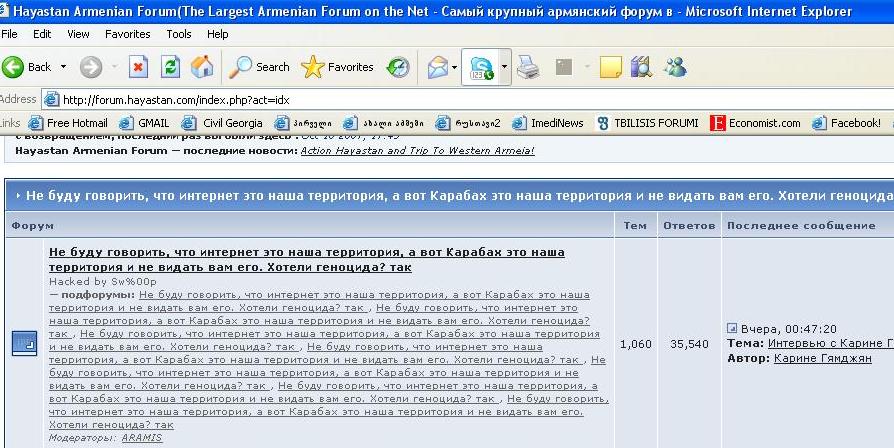
Task: Click the gray Edit toolbar icon
Action: (563, 67)
